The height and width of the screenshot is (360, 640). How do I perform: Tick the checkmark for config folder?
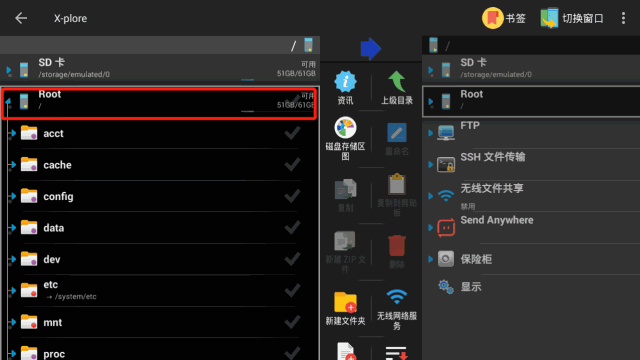292,196
